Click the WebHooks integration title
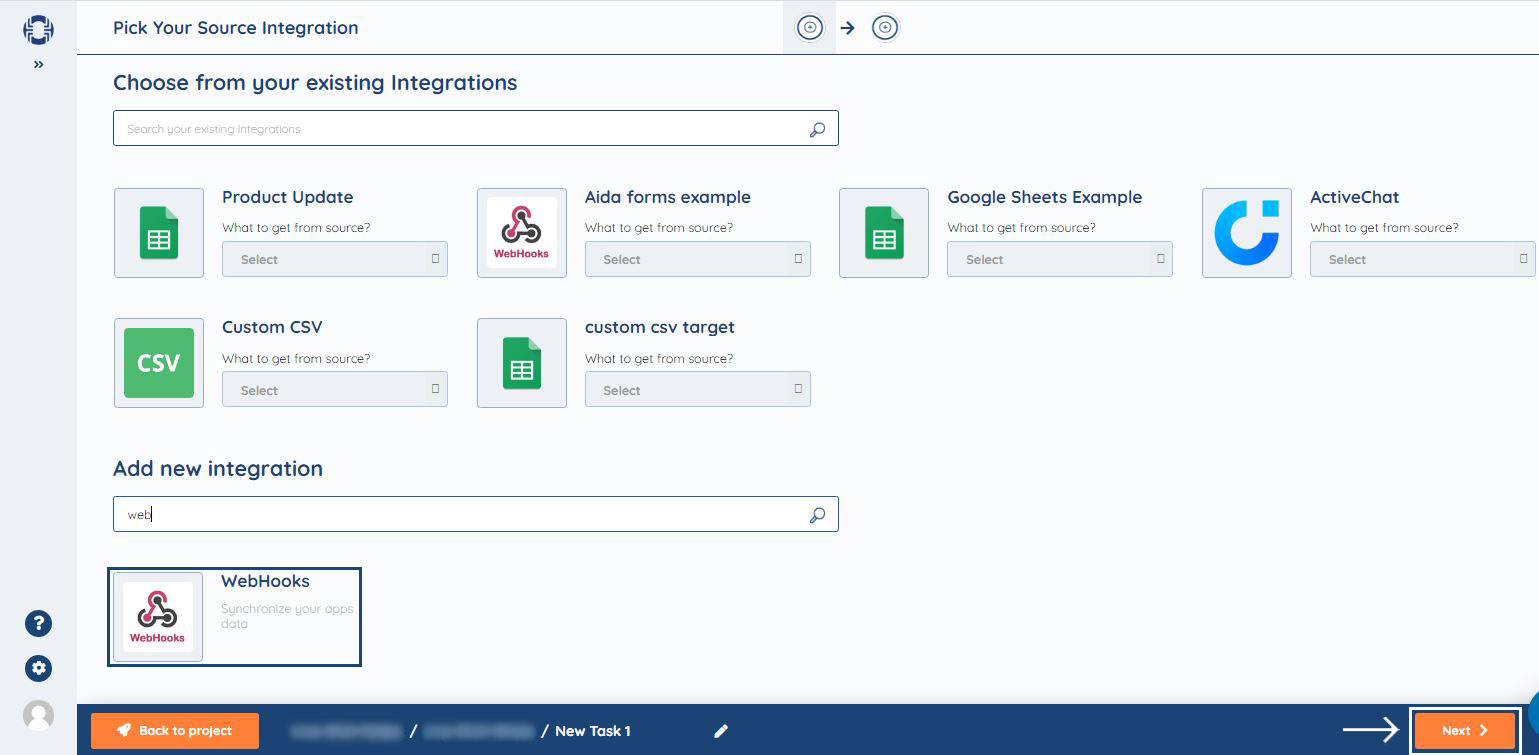Screen dimensions: 1539x755 click(x=265, y=581)
